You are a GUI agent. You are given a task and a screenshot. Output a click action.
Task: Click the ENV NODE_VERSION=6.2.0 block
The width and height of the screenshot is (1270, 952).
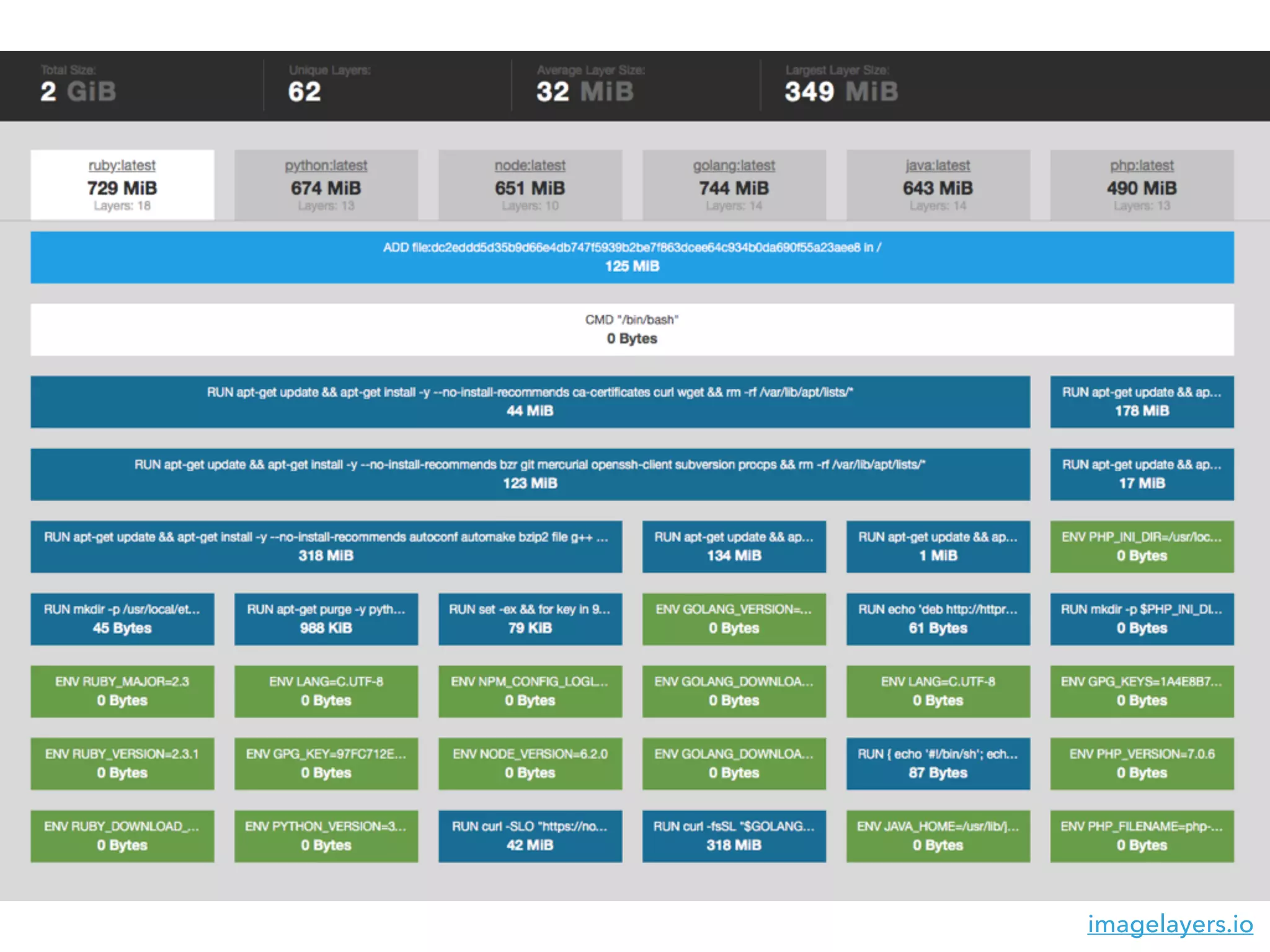[x=530, y=764]
